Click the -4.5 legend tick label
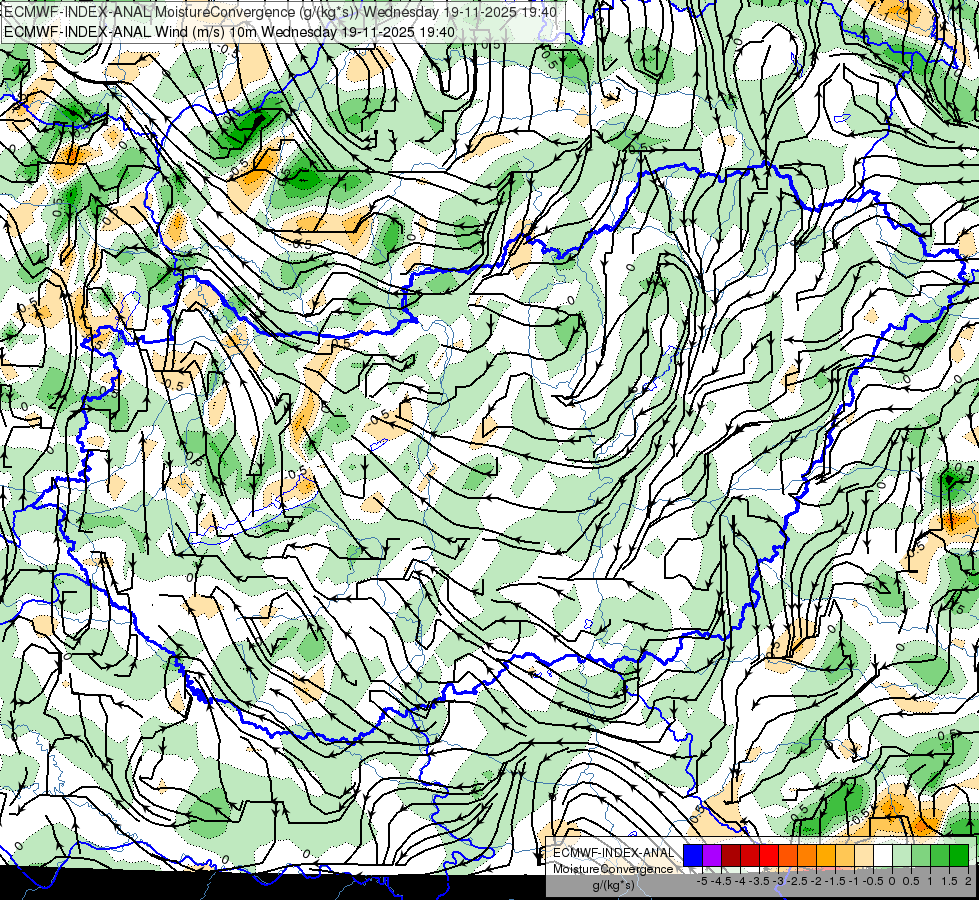The width and height of the screenshot is (979, 900). [x=721, y=881]
